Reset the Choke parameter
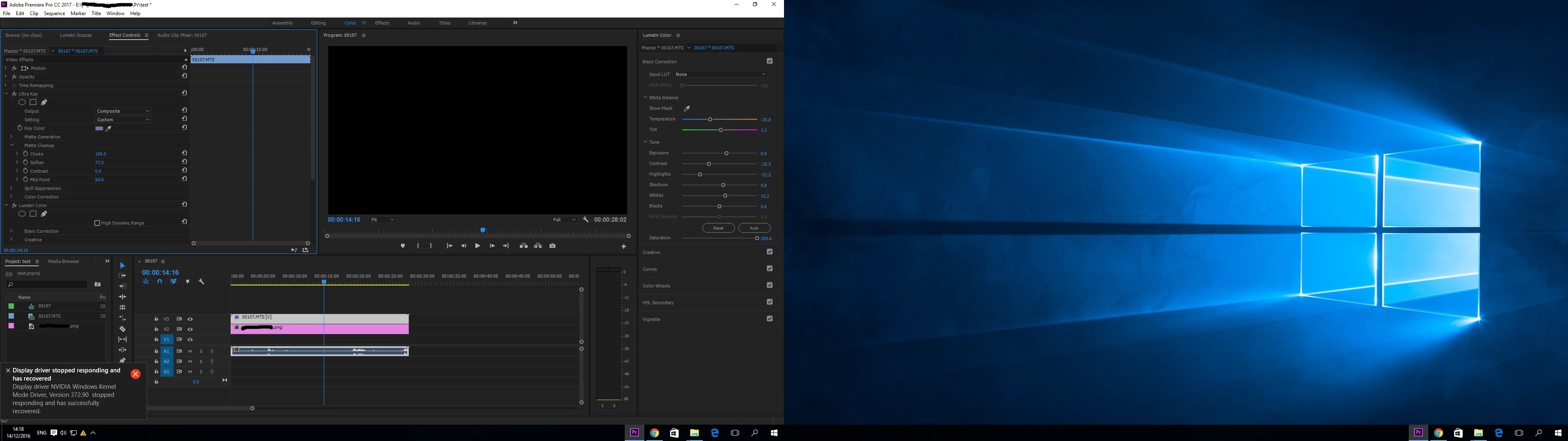Viewport: 1568px width, 441px height. (x=185, y=154)
